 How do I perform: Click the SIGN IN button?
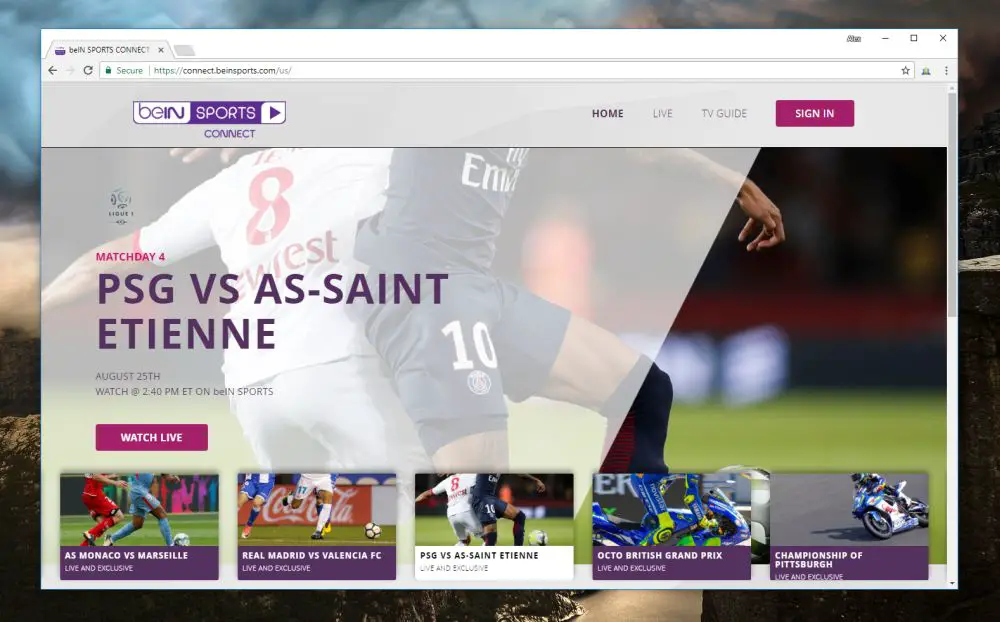[814, 114]
